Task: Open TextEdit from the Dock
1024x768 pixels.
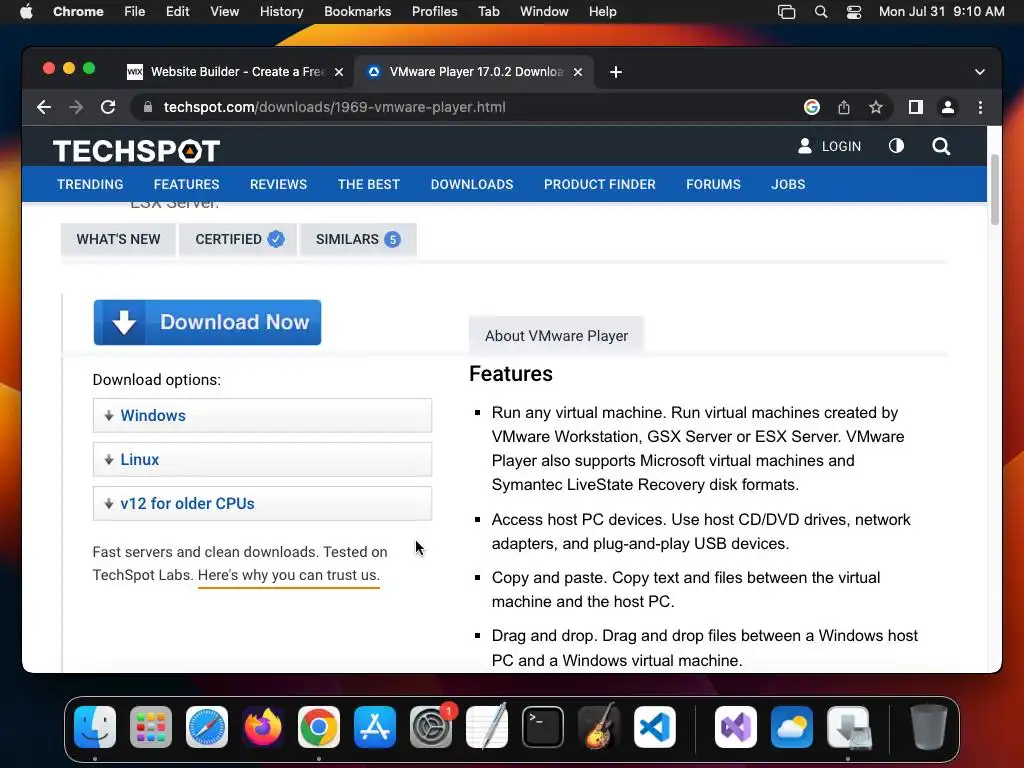Action: (487, 727)
